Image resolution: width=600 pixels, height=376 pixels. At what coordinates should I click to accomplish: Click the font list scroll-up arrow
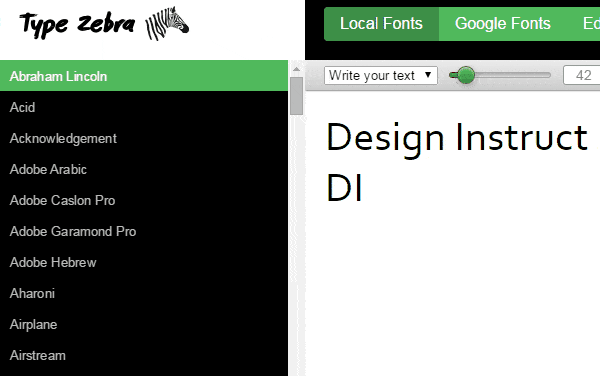(x=296, y=69)
